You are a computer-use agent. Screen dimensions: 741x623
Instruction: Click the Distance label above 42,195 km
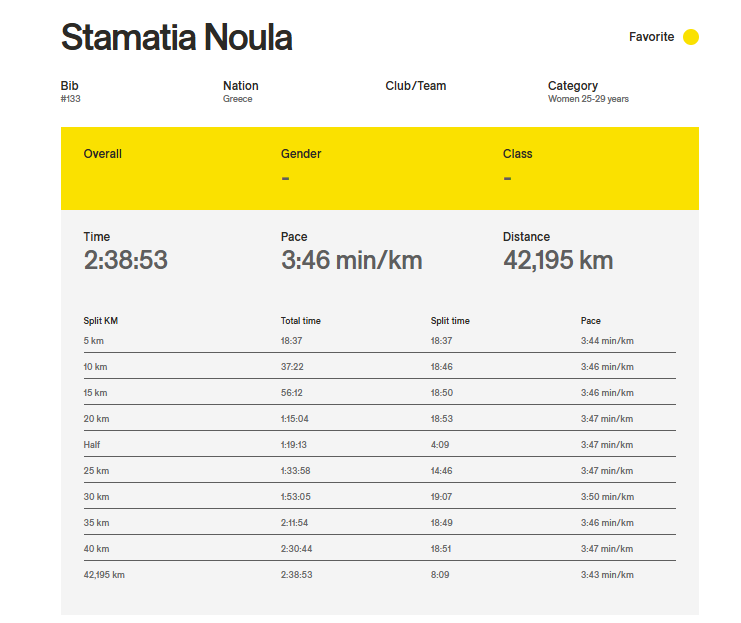click(526, 236)
